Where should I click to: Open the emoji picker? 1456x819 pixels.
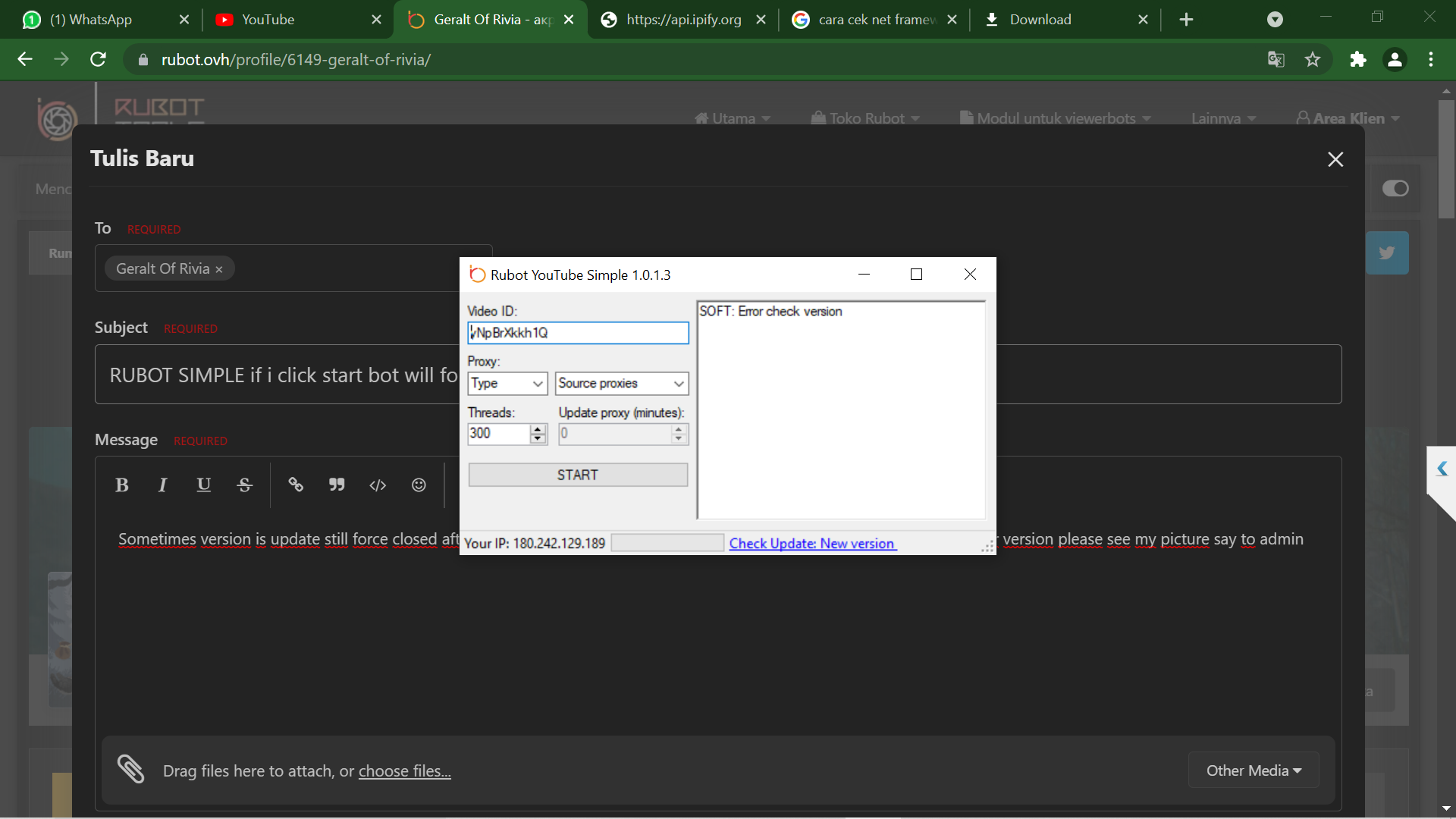[419, 485]
